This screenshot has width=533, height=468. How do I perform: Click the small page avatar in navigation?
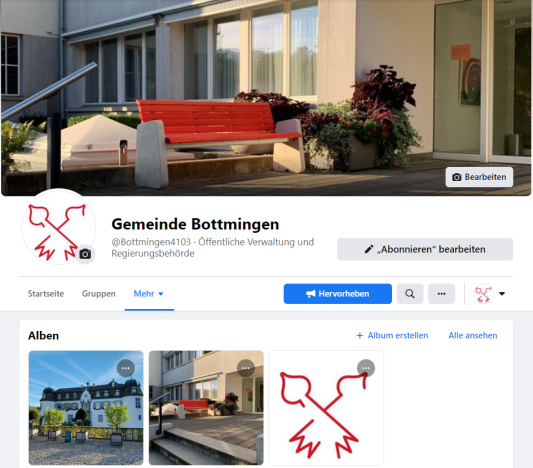click(x=484, y=294)
